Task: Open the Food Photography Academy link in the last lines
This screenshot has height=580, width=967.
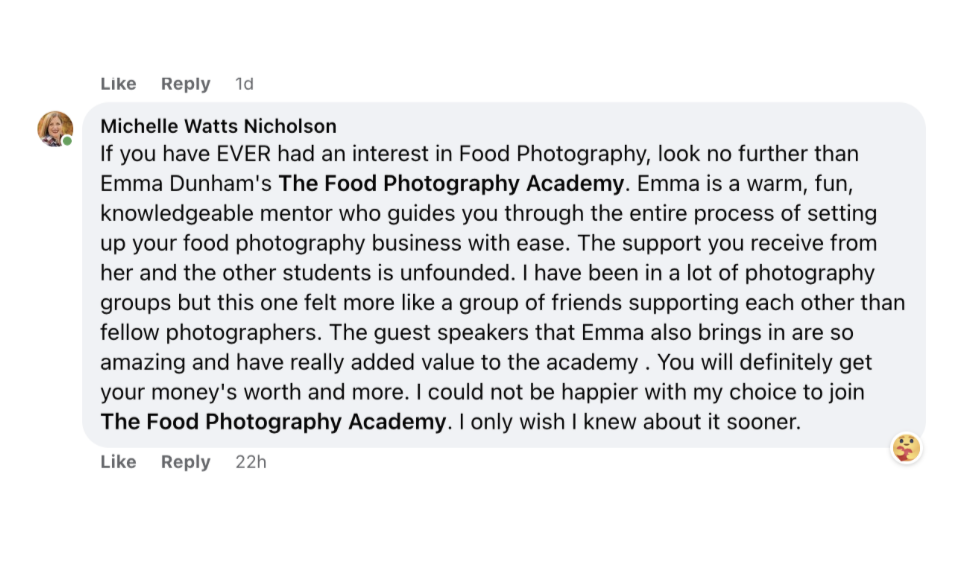Action: [x=273, y=422]
